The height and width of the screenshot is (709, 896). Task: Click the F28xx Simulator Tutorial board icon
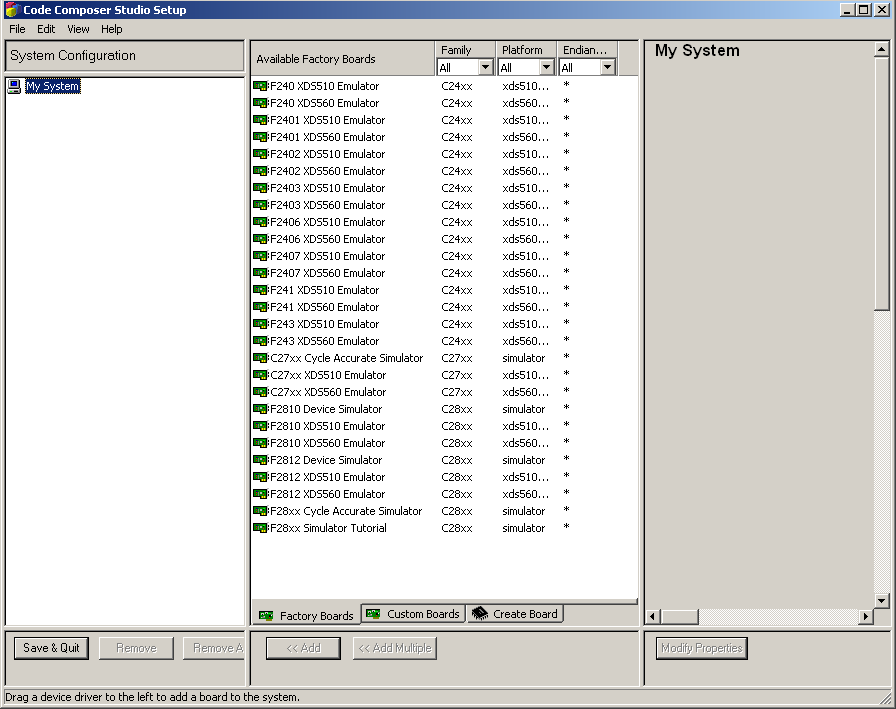coord(260,528)
